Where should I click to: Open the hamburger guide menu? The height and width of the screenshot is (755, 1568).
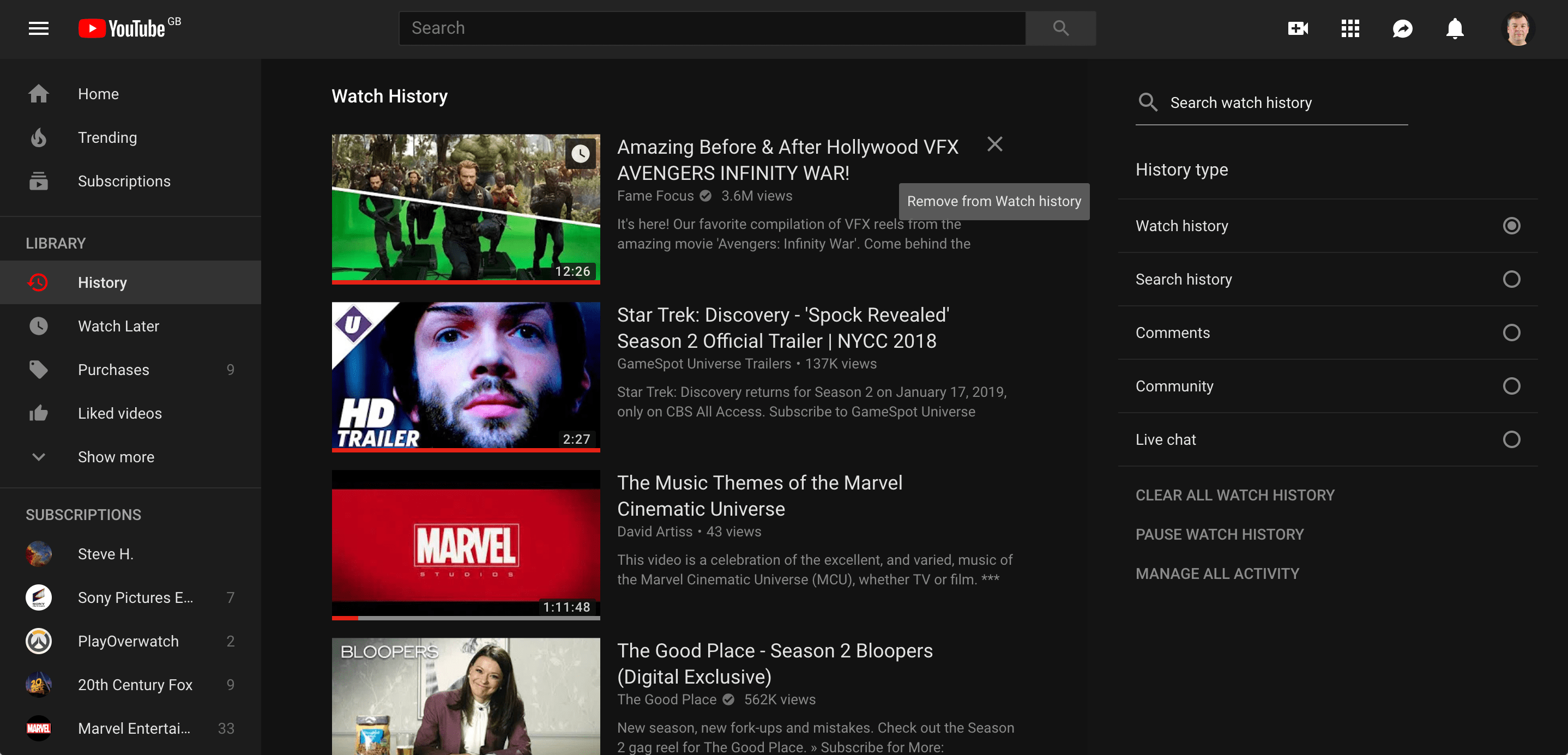(x=38, y=28)
